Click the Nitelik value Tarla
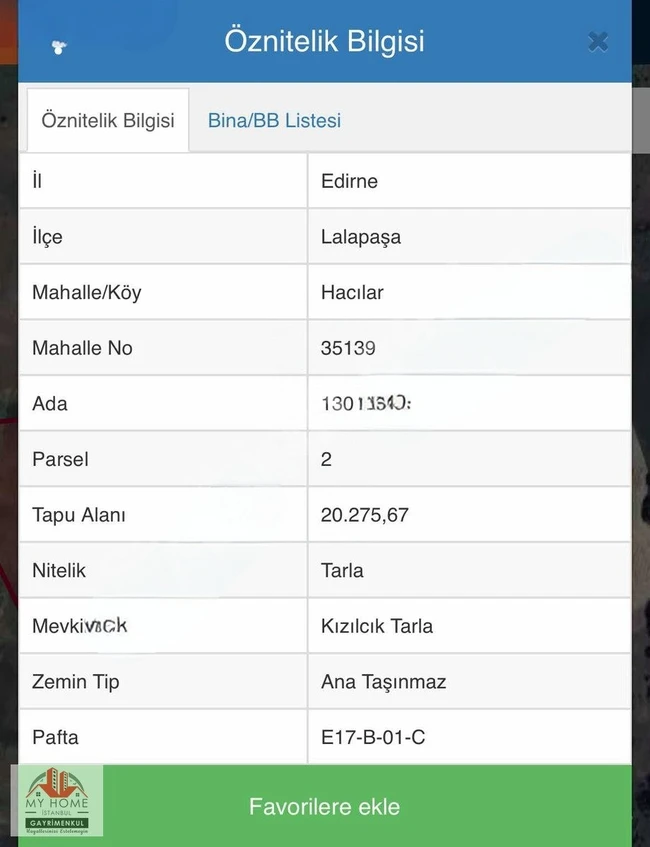Viewport: 650px width, 847px height. [342, 570]
